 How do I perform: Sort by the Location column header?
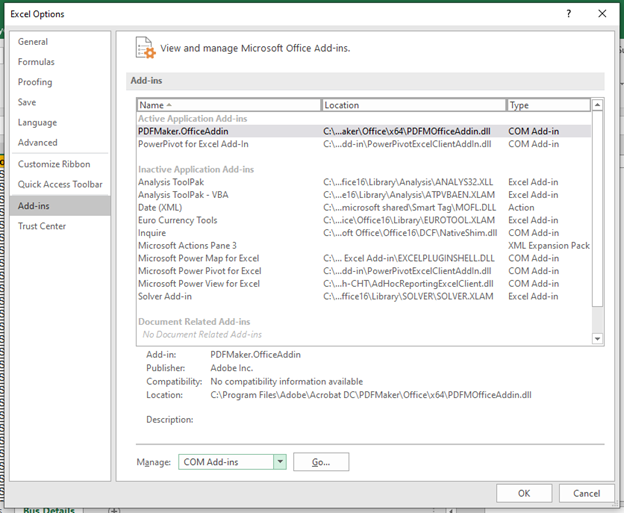(414, 105)
